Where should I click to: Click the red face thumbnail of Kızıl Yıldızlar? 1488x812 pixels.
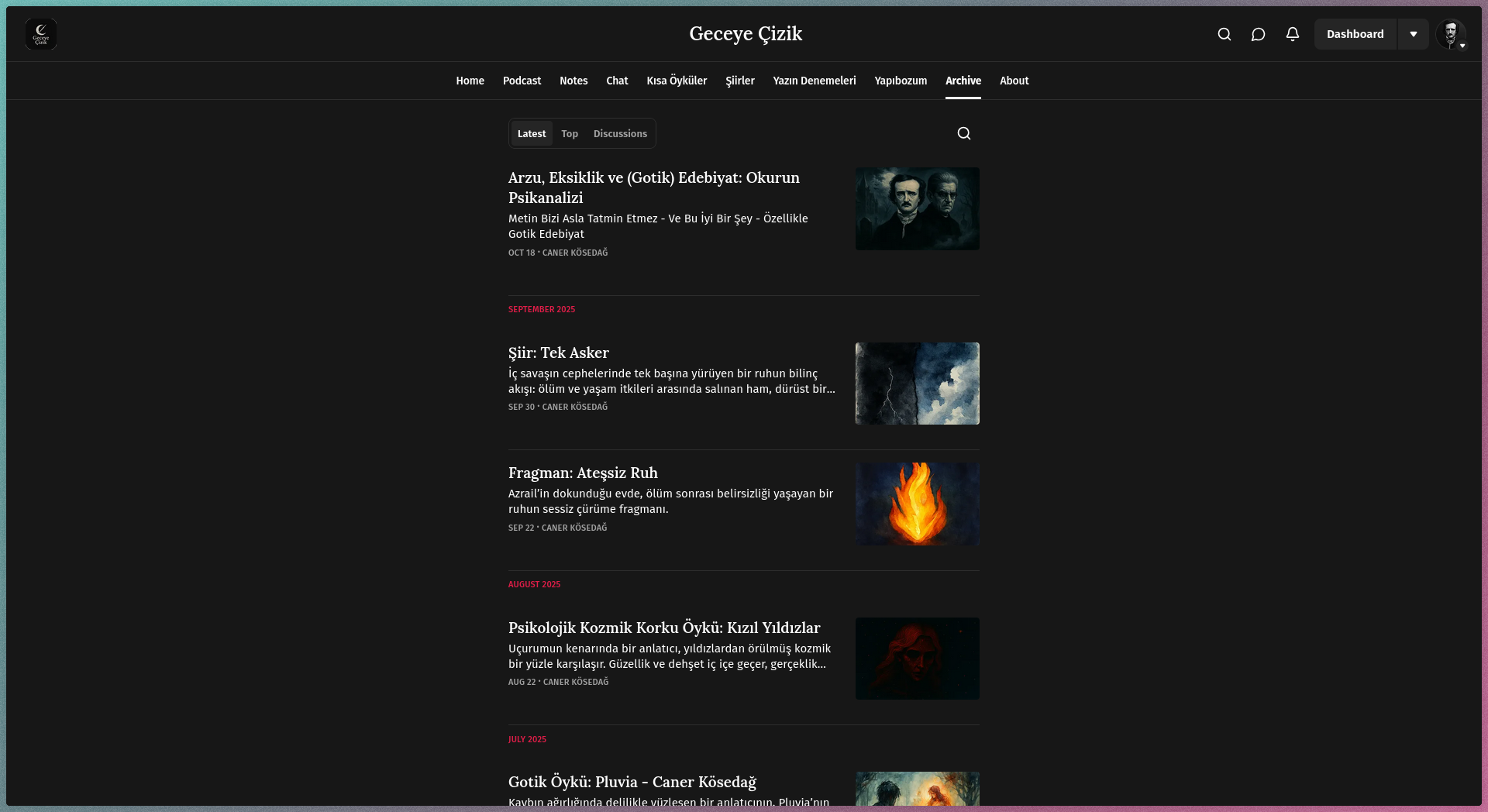pyautogui.click(x=918, y=659)
